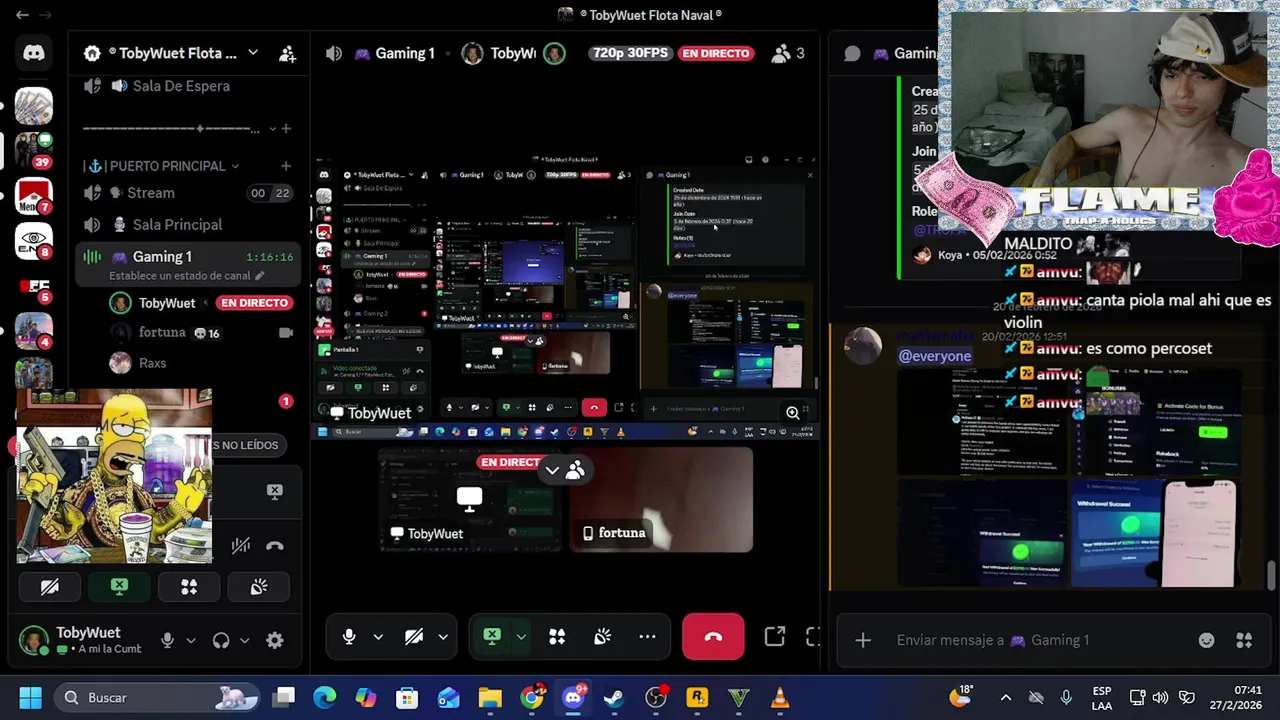Toggle noise suppression in the voice panel

point(241,546)
